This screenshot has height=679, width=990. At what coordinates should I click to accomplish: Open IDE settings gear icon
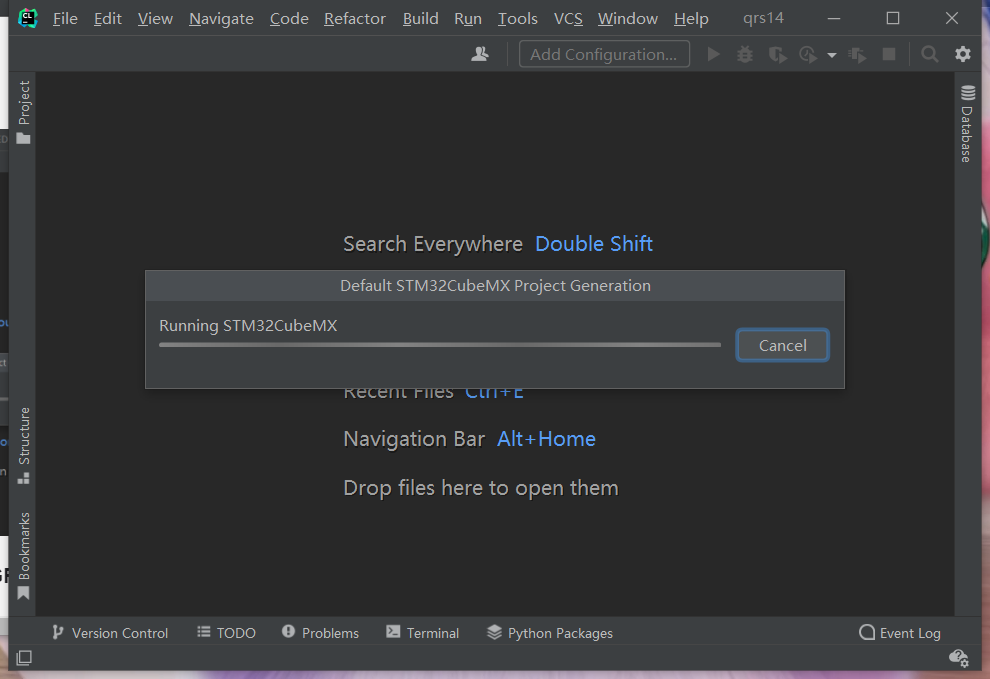963,54
